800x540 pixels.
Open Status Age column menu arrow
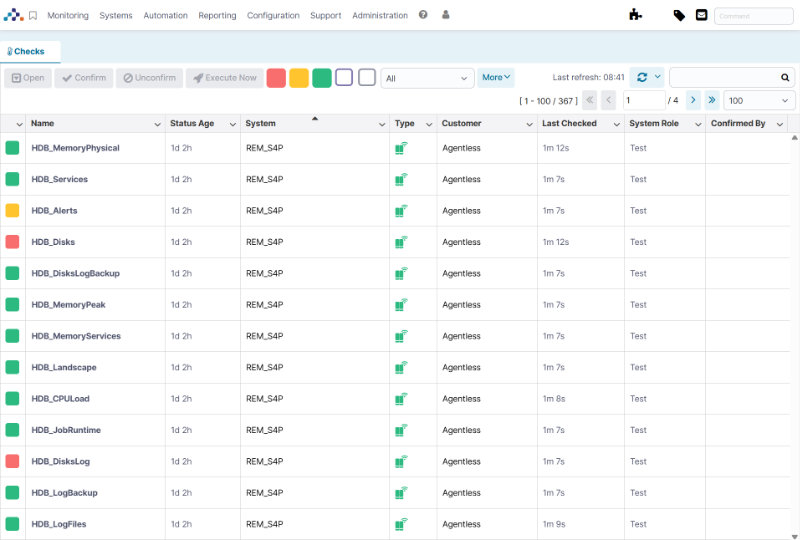(233, 124)
